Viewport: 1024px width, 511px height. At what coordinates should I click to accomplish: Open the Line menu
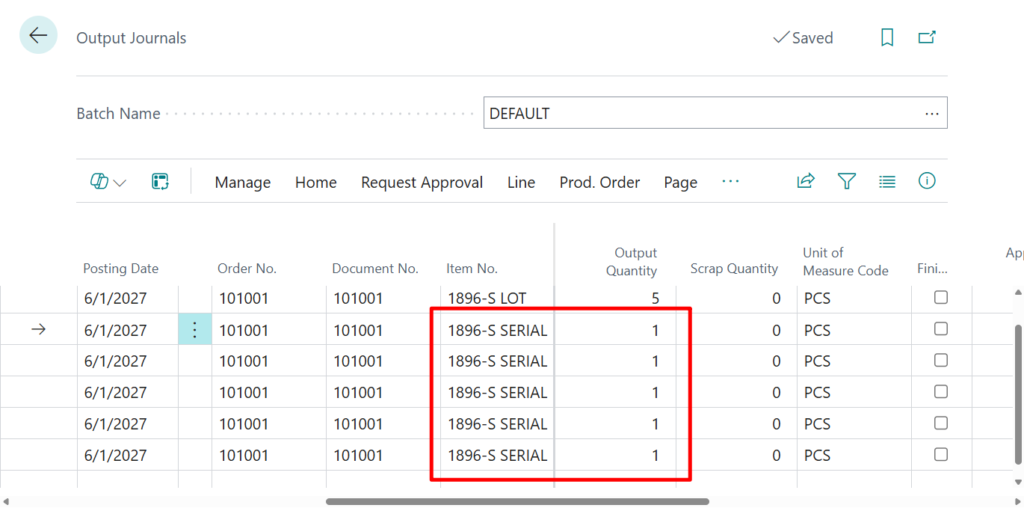tap(521, 182)
